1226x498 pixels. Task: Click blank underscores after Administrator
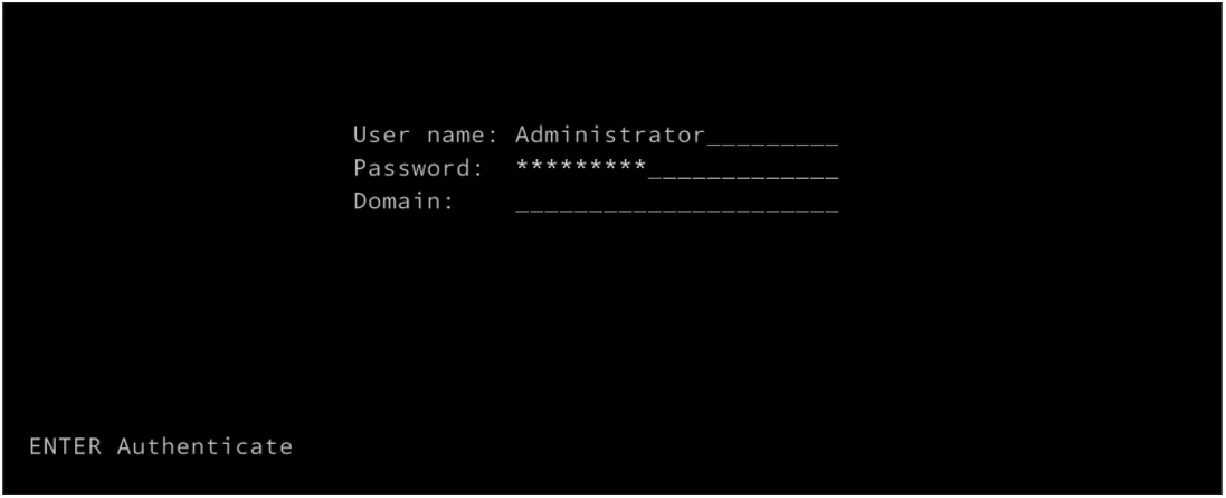pyautogui.click(x=772, y=140)
